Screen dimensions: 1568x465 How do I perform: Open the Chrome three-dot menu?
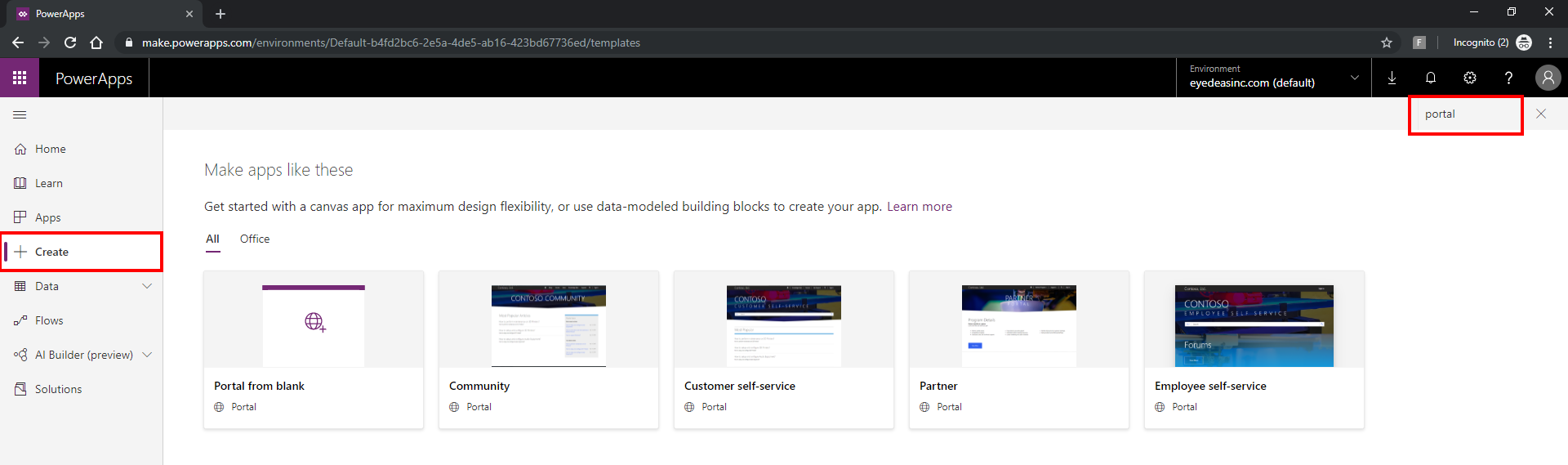[1550, 42]
